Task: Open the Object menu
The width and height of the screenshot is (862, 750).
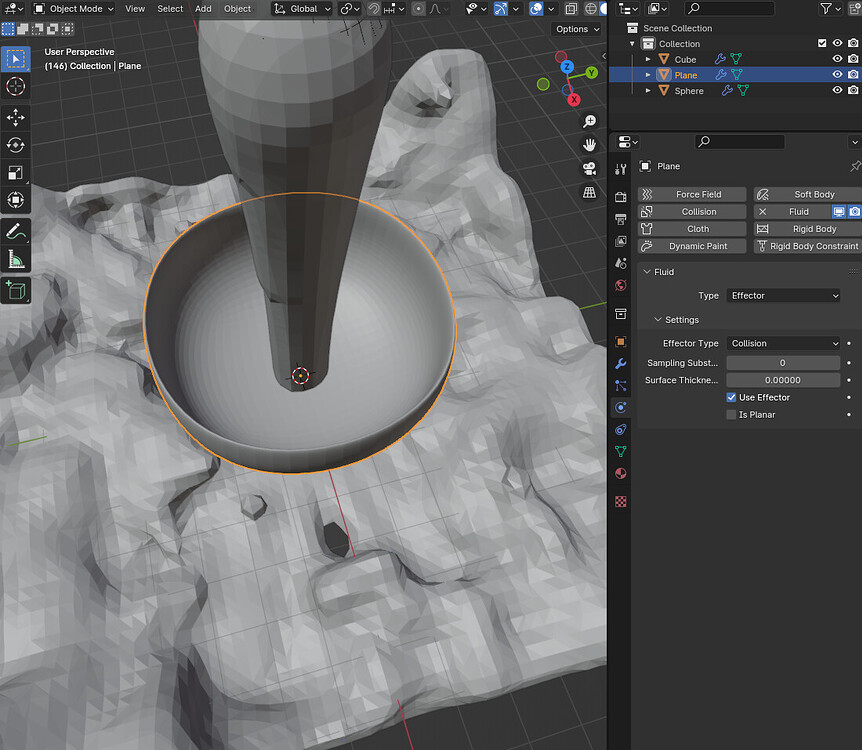Action: coord(237,9)
